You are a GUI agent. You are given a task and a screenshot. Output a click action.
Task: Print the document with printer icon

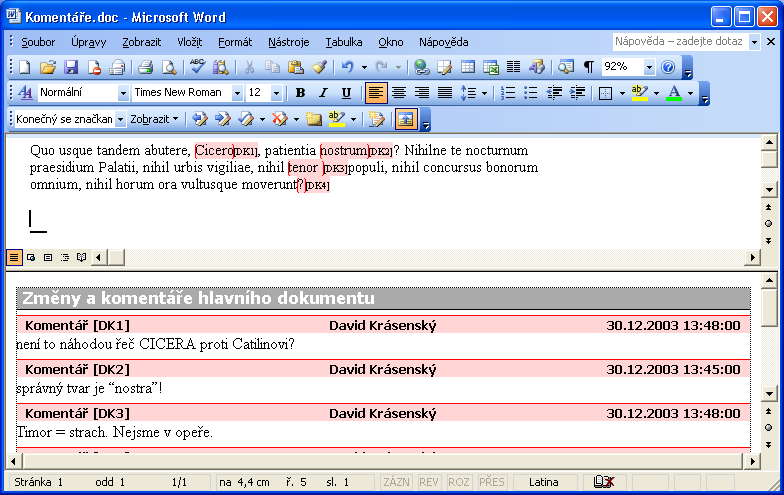[x=146, y=67]
